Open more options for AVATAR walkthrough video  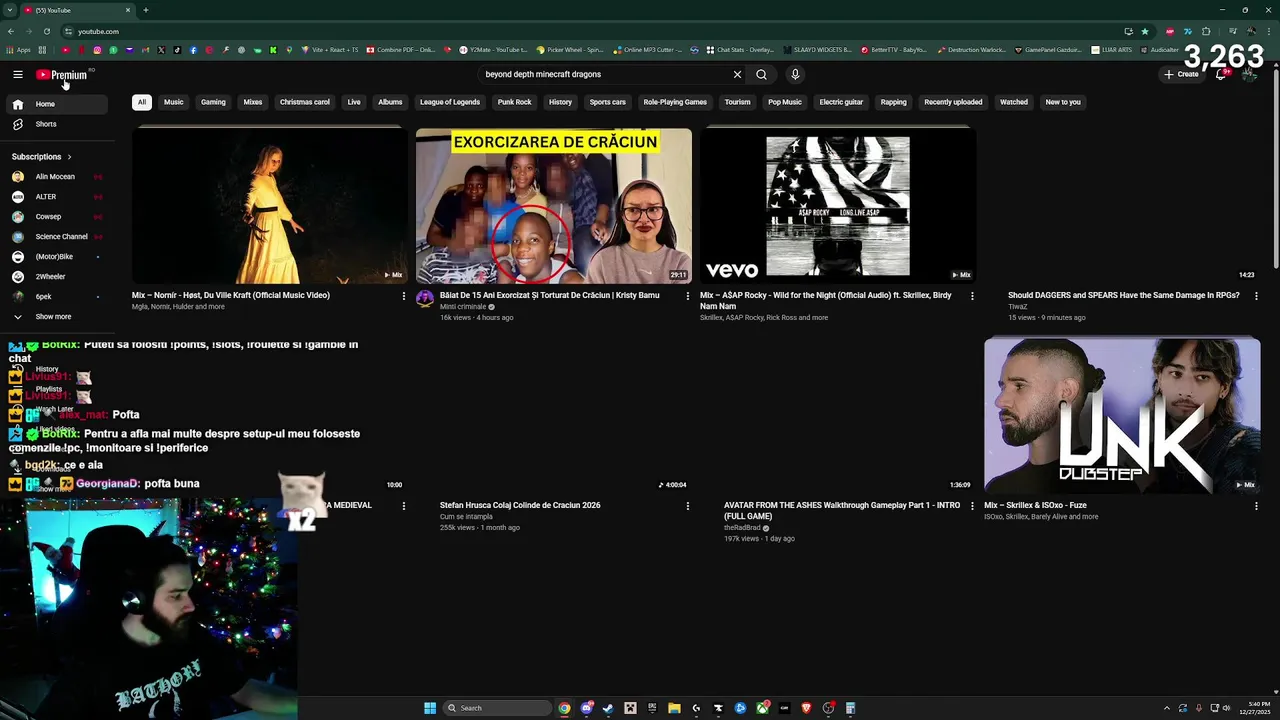coord(972,506)
